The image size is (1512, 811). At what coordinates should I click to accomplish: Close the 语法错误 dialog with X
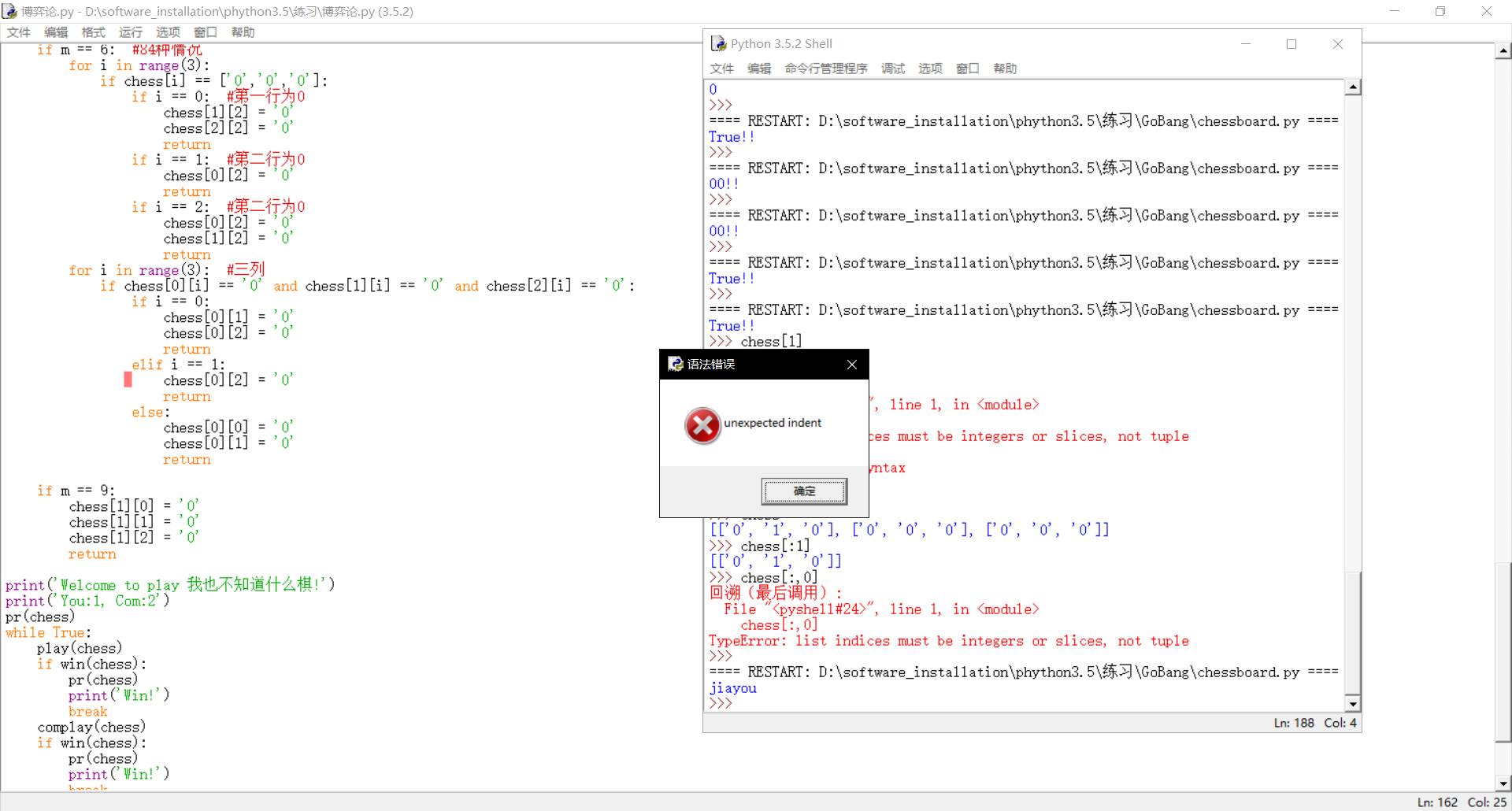pyautogui.click(x=851, y=365)
